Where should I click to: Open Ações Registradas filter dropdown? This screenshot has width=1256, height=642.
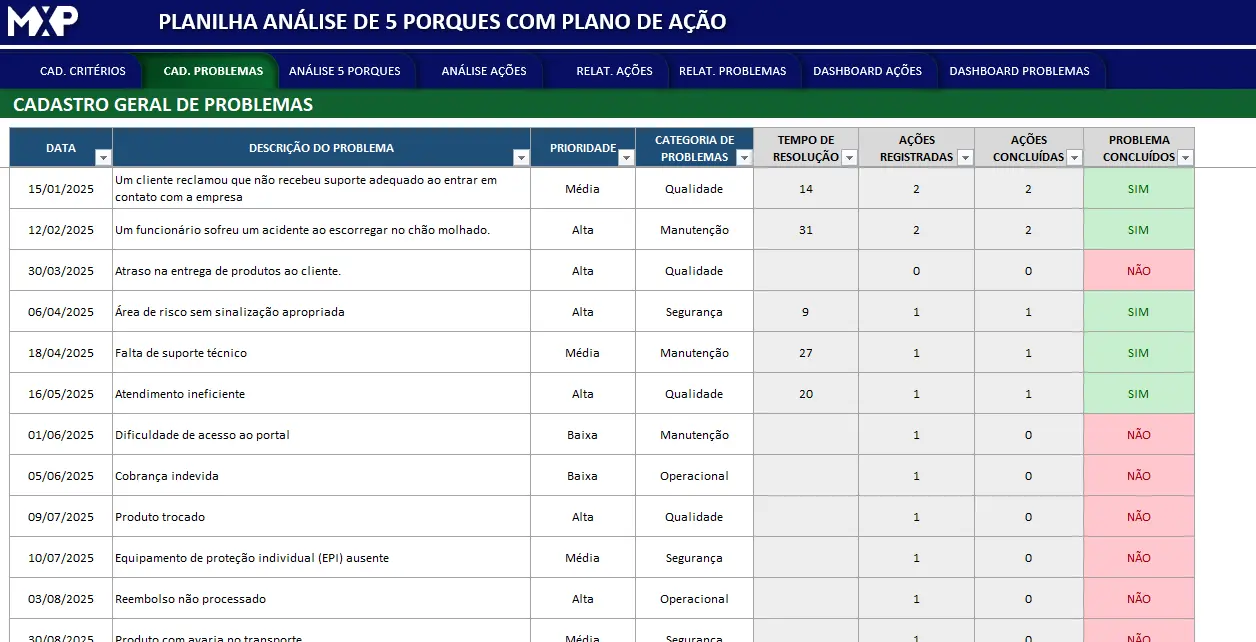tap(965, 158)
